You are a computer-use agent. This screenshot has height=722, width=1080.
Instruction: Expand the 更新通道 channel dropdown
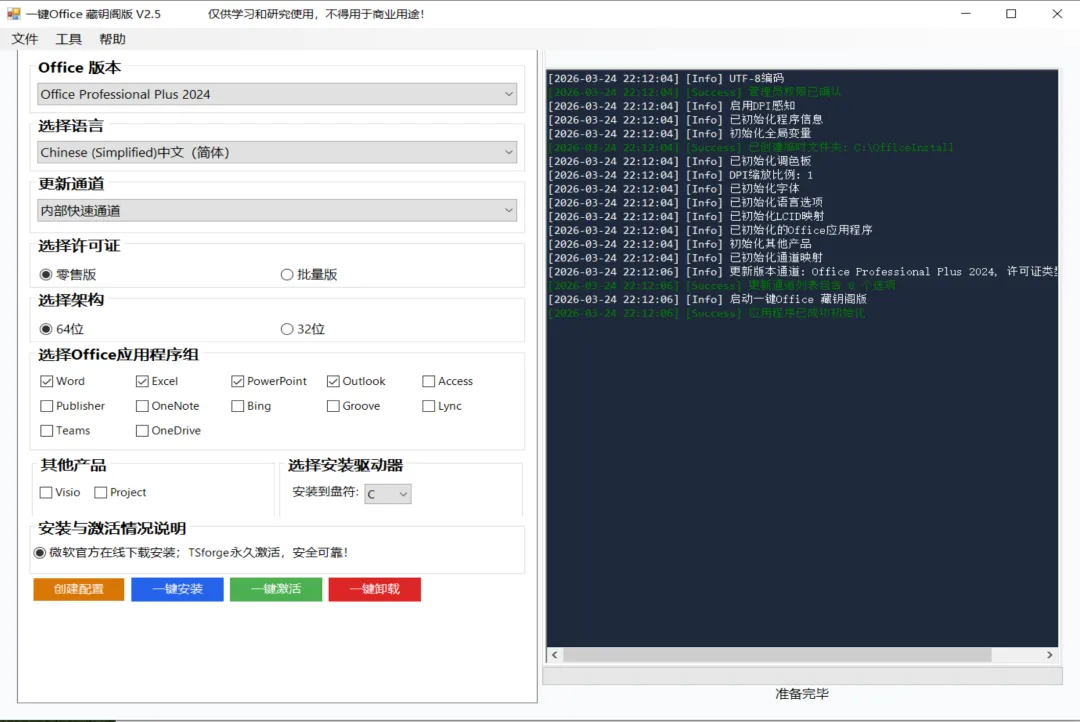[277, 210]
